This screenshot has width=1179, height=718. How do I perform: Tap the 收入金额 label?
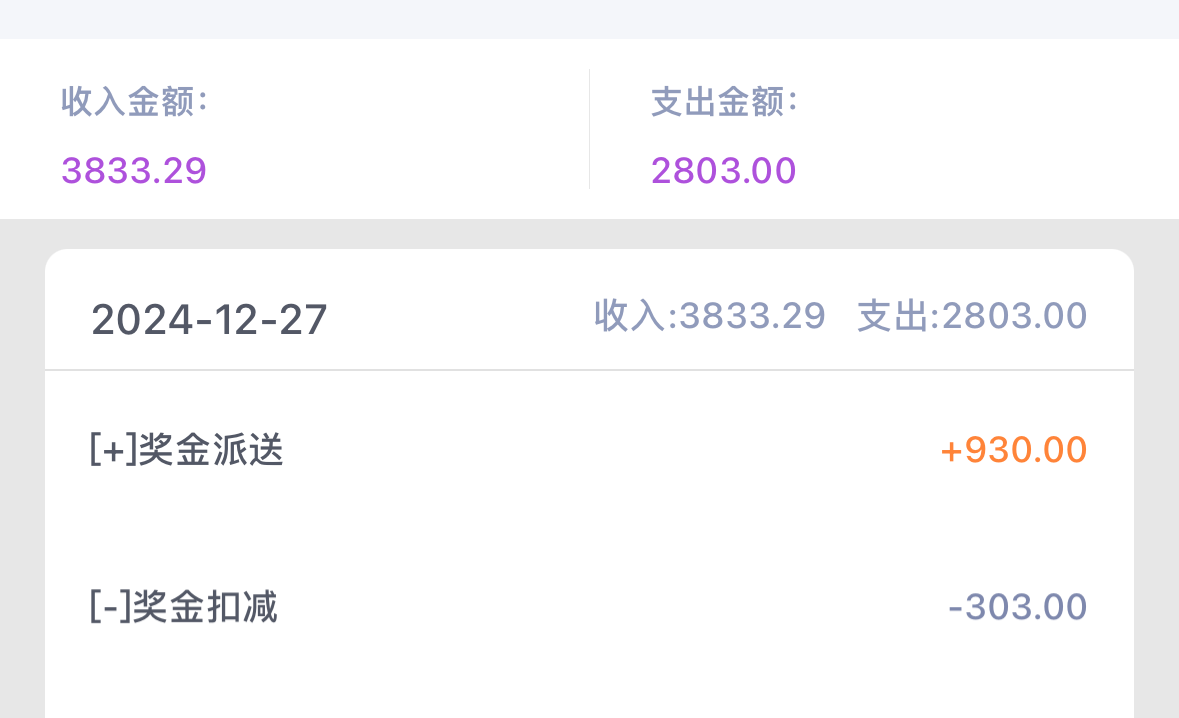134,102
